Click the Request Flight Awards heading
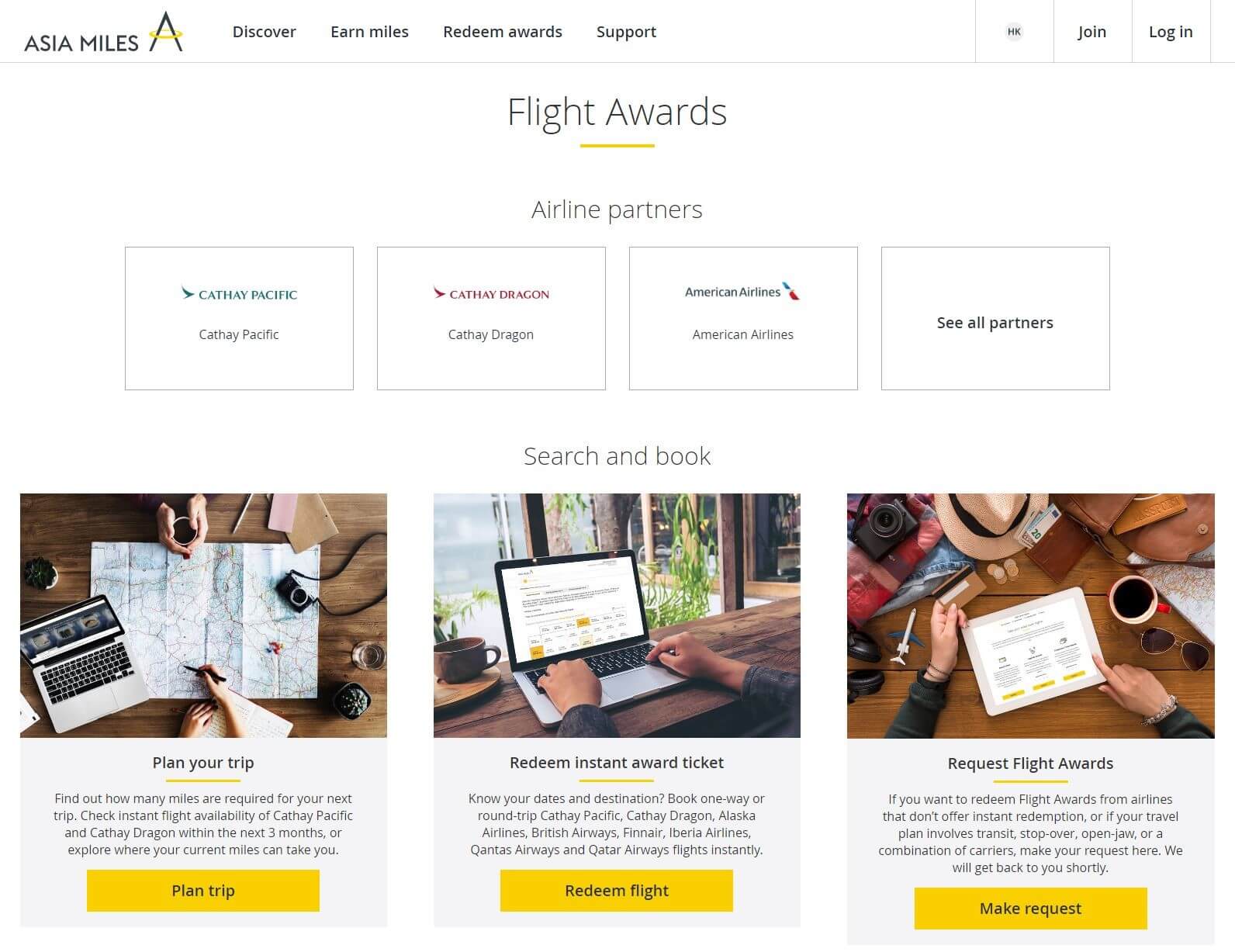The height and width of the screenshot is (952, 1235). (1030, 763)
